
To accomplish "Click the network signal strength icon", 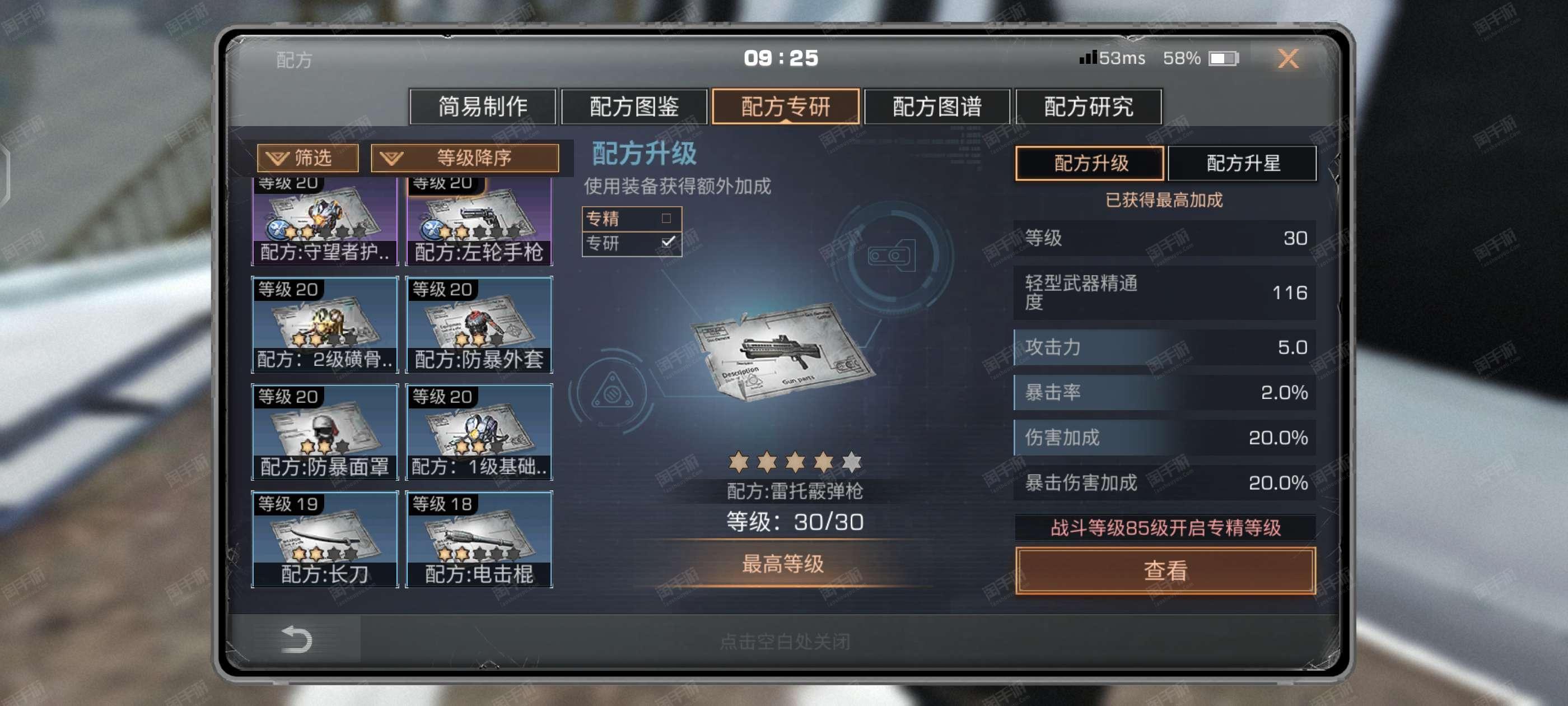I will point(1087,57).
